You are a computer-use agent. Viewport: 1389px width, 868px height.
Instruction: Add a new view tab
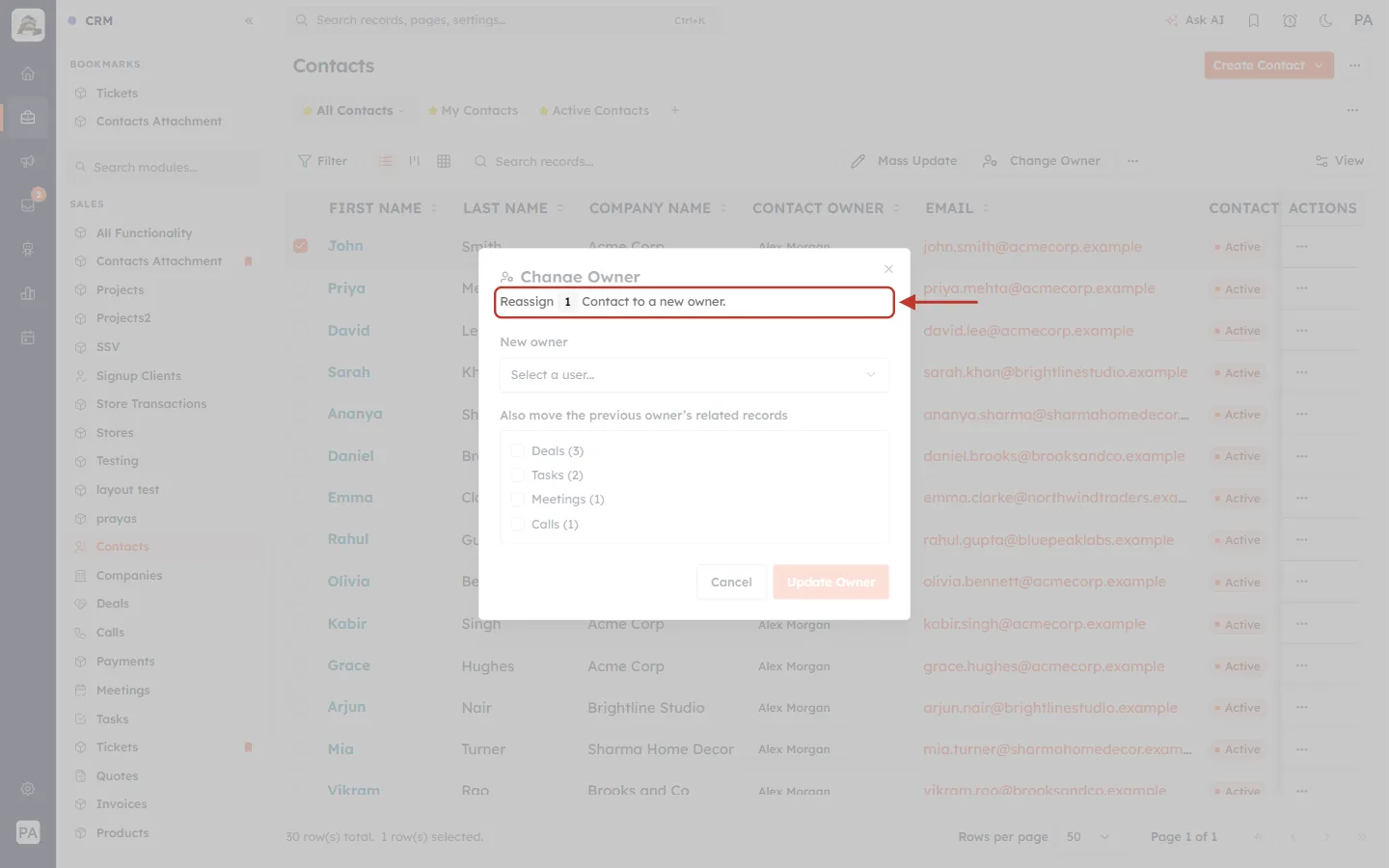[x=675, y=110]
